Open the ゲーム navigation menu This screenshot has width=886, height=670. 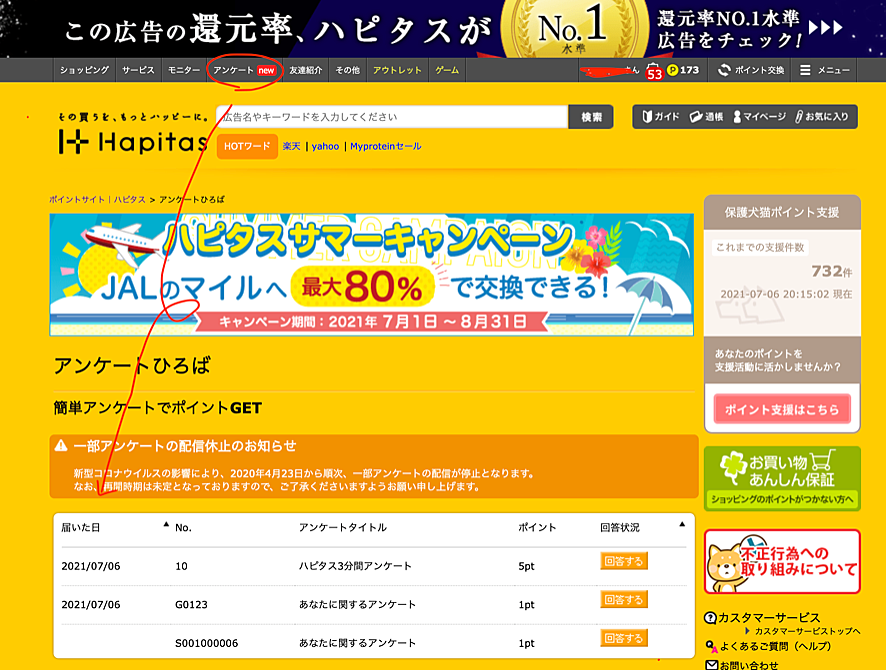click(447, 70)
